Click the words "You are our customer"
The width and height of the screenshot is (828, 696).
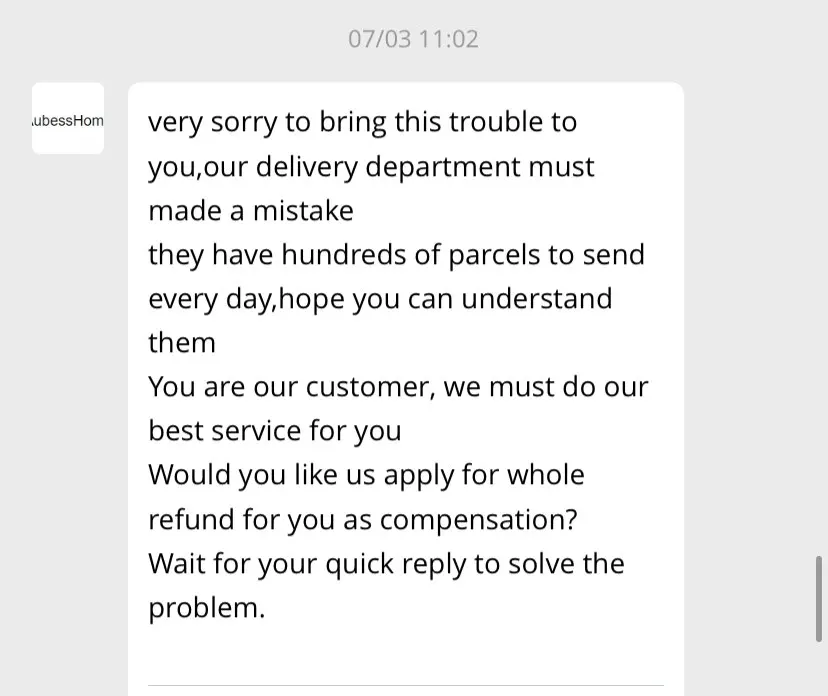pos(290,387)
